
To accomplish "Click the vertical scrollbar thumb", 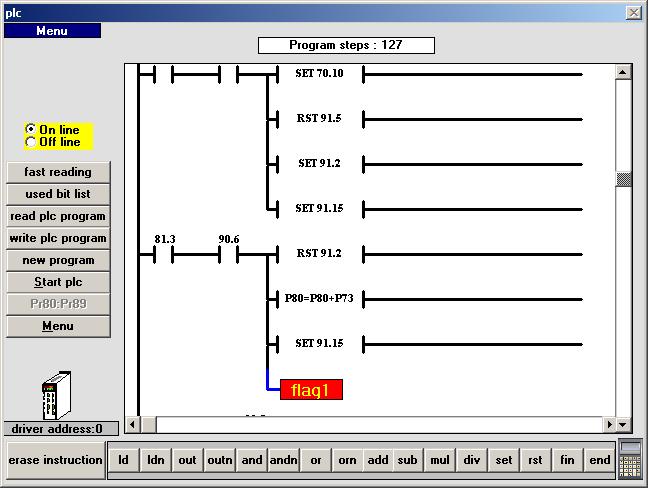I will point(623,180).
